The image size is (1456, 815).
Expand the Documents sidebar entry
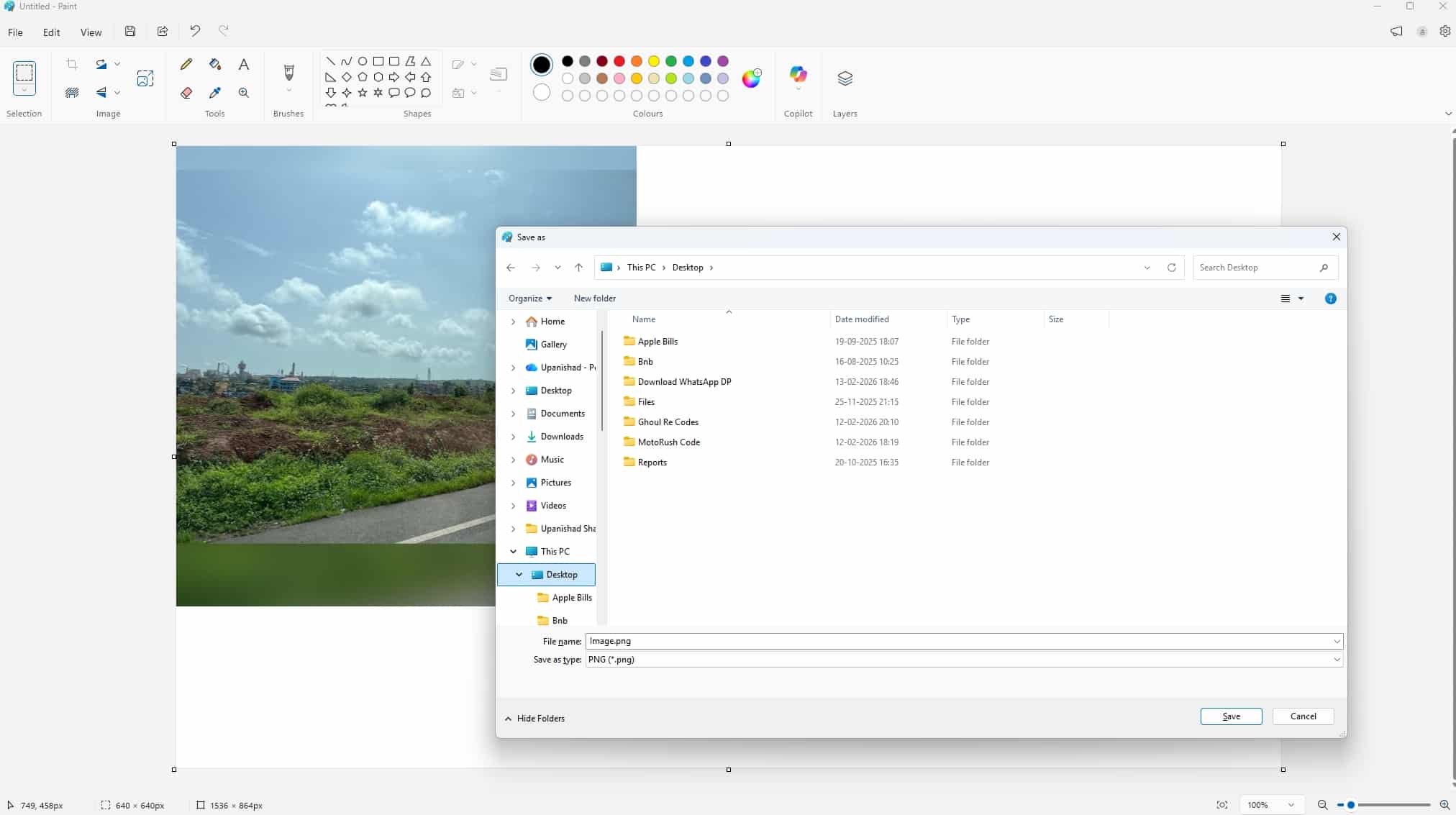(514, 414)
